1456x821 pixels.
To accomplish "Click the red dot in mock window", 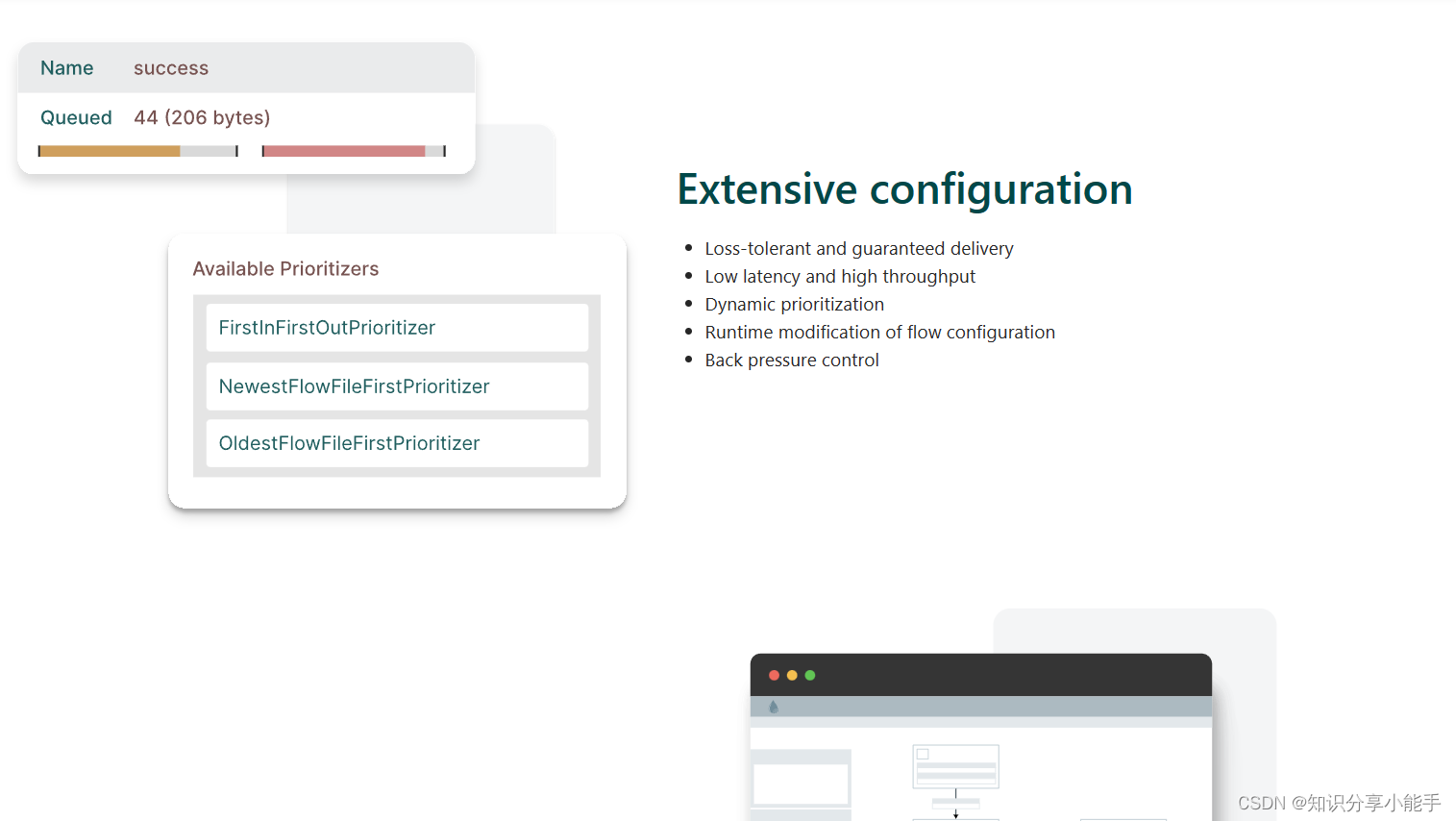I will tap(774, 676).
